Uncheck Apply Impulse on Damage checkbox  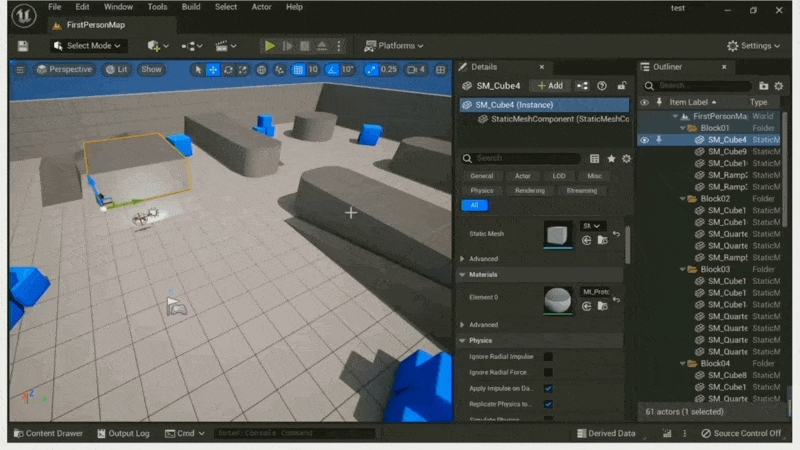click(548, 388)
